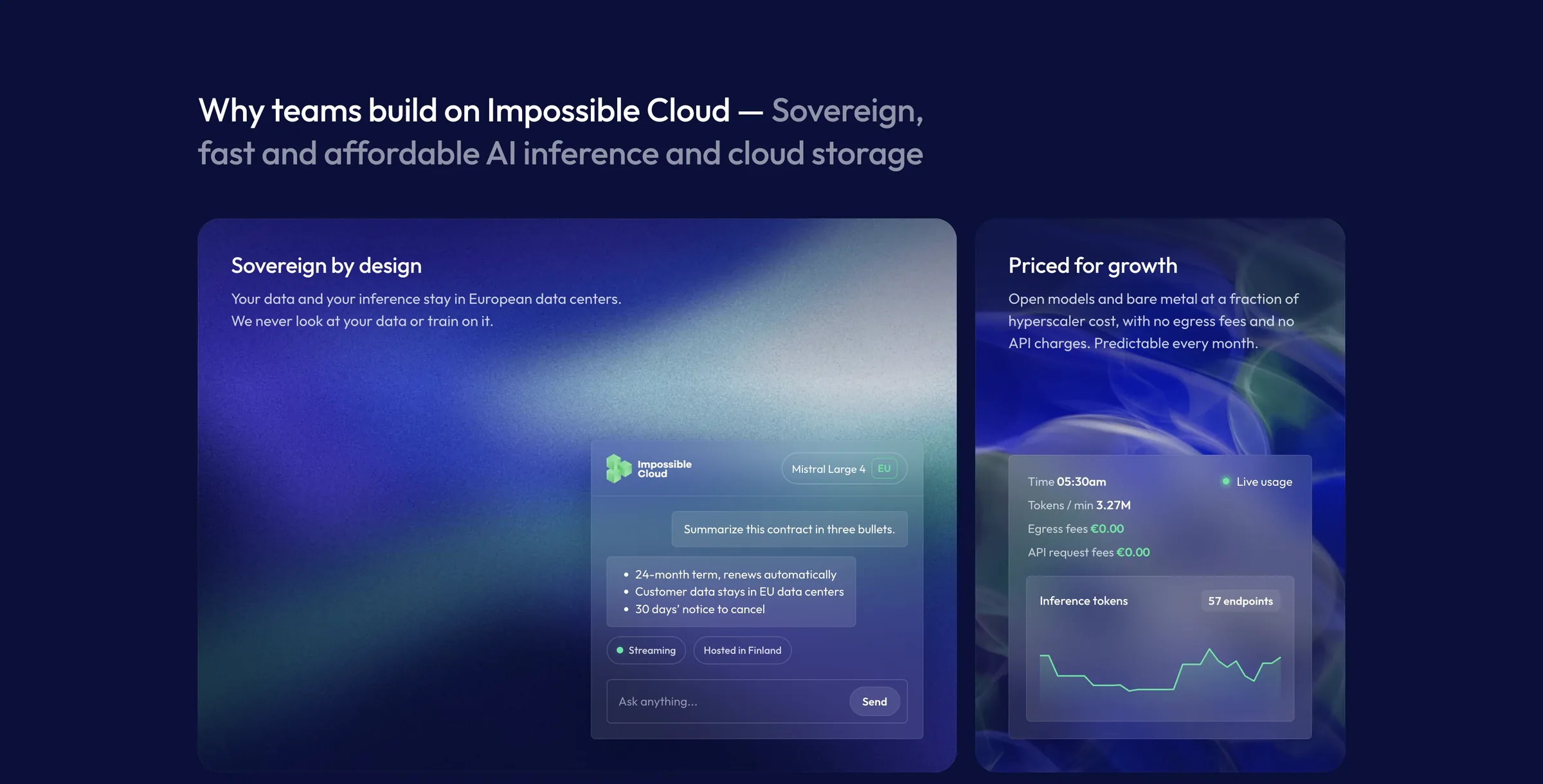Click the green EU badge
The width and height of the screenshot is (1543, 784).
[x=884, y=468]
